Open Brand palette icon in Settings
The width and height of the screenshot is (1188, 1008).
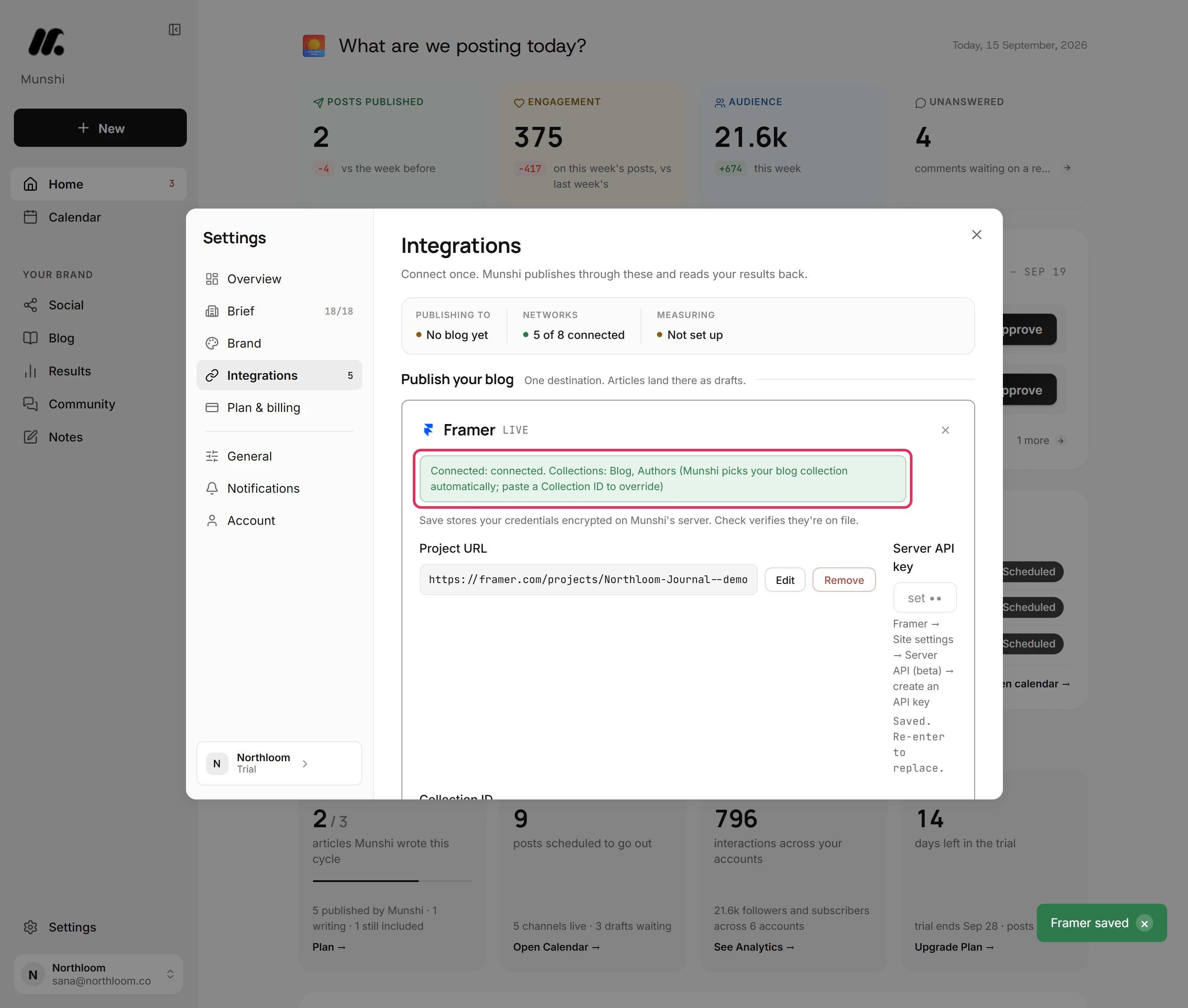212,343
